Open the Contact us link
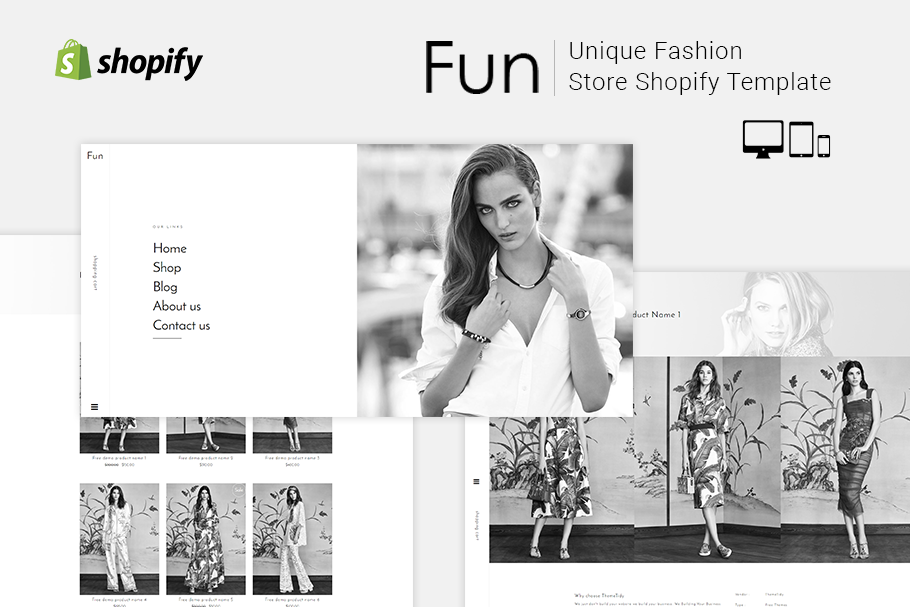 (182, 325)
